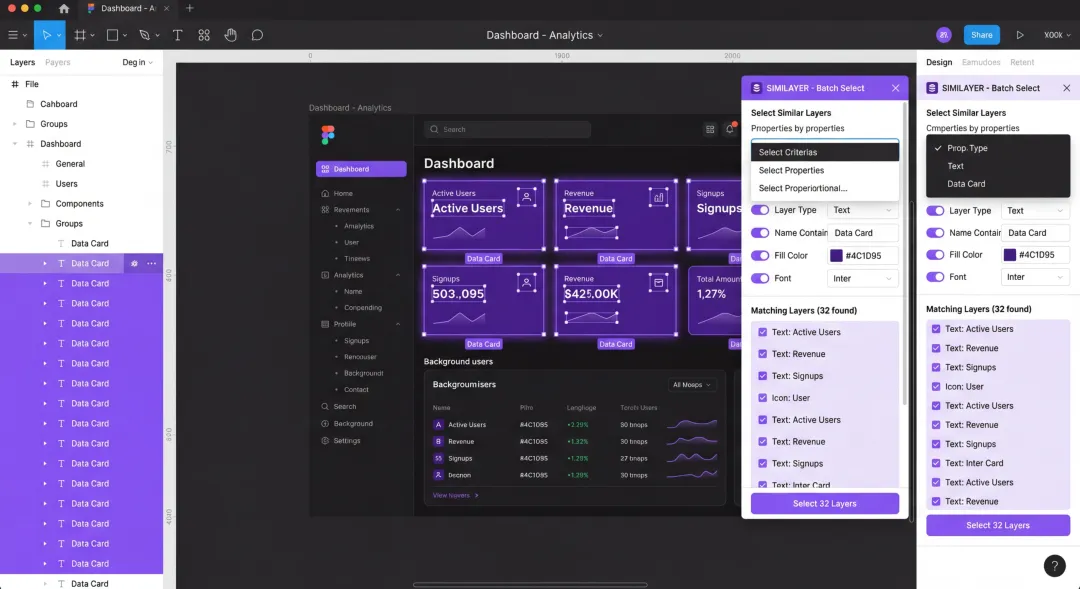Collapse the Dashboard frame in layers
Viewport: 1080px width, 589px height.
point(14,144)
